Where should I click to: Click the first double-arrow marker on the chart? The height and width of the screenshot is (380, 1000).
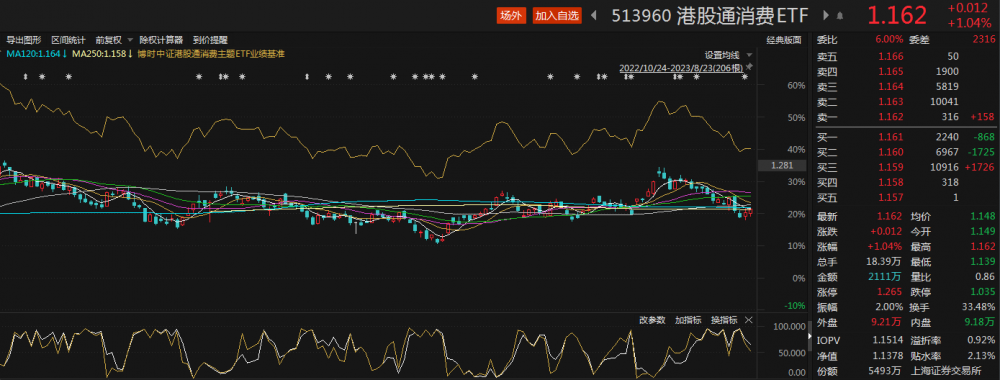[26, 77]
